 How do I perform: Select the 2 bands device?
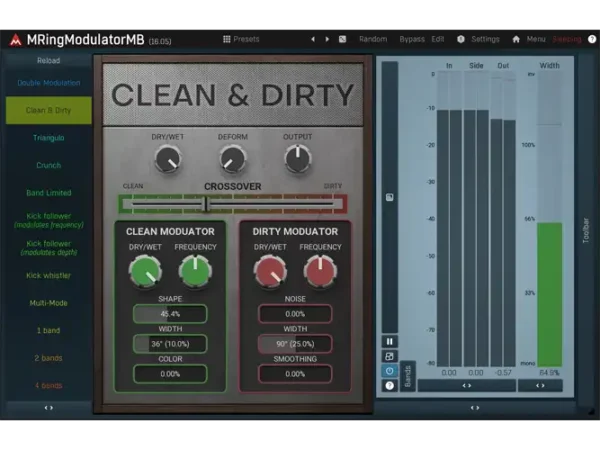[49, 358]
